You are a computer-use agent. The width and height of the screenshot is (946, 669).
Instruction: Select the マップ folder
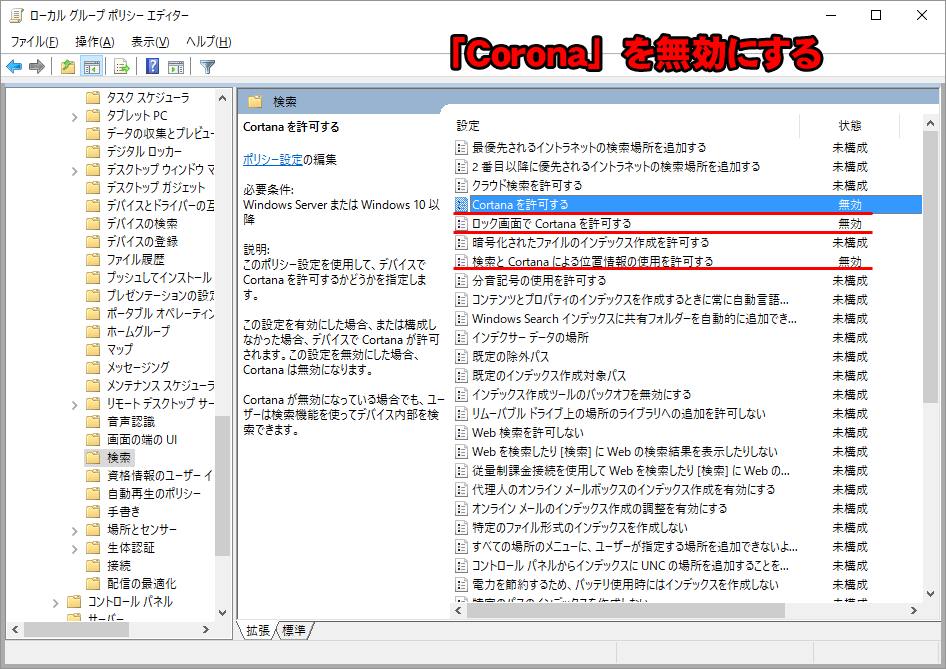pos(119,349)
